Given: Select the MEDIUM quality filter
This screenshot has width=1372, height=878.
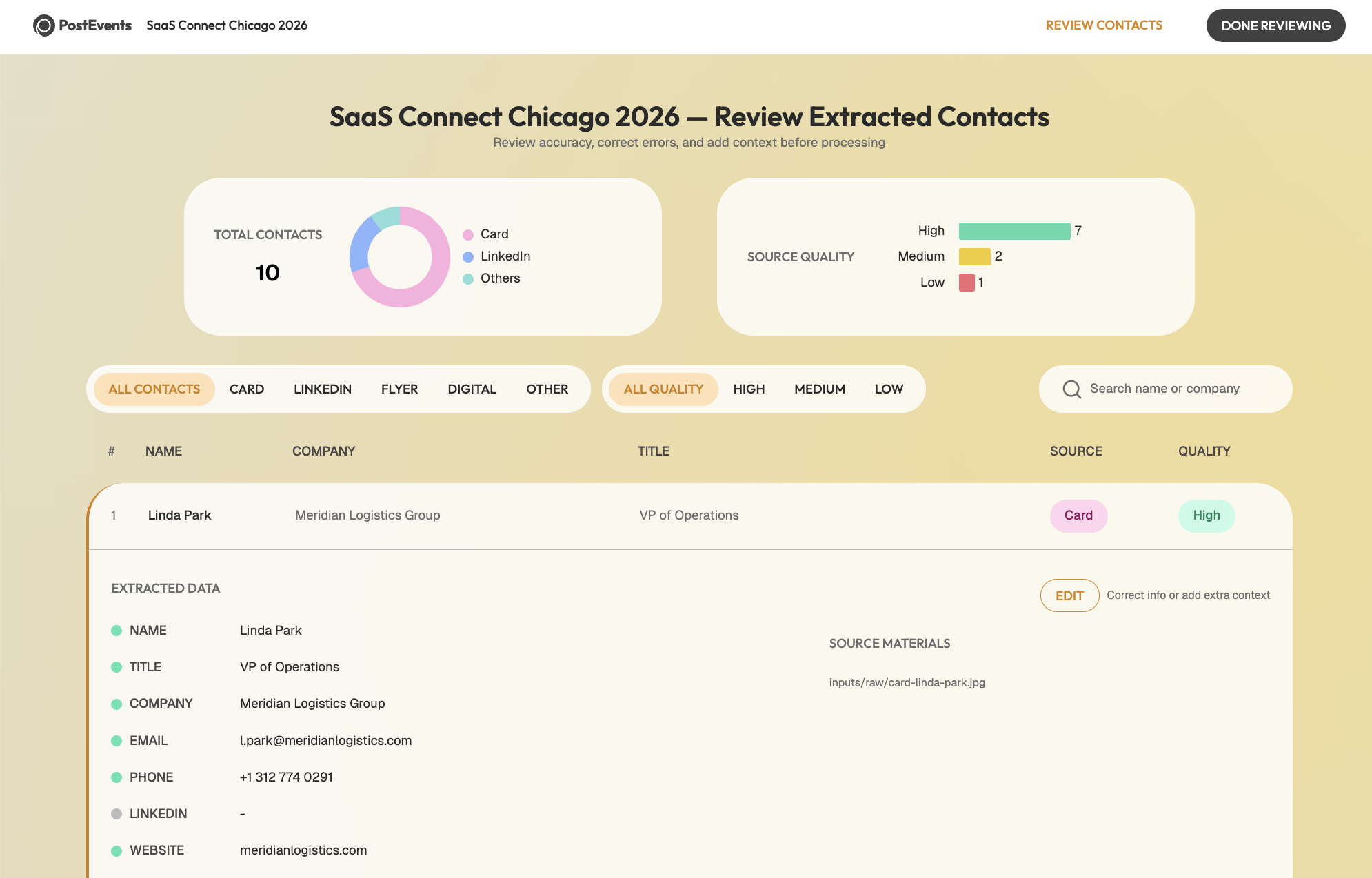Looking at the screenshot, I should 819,389.
